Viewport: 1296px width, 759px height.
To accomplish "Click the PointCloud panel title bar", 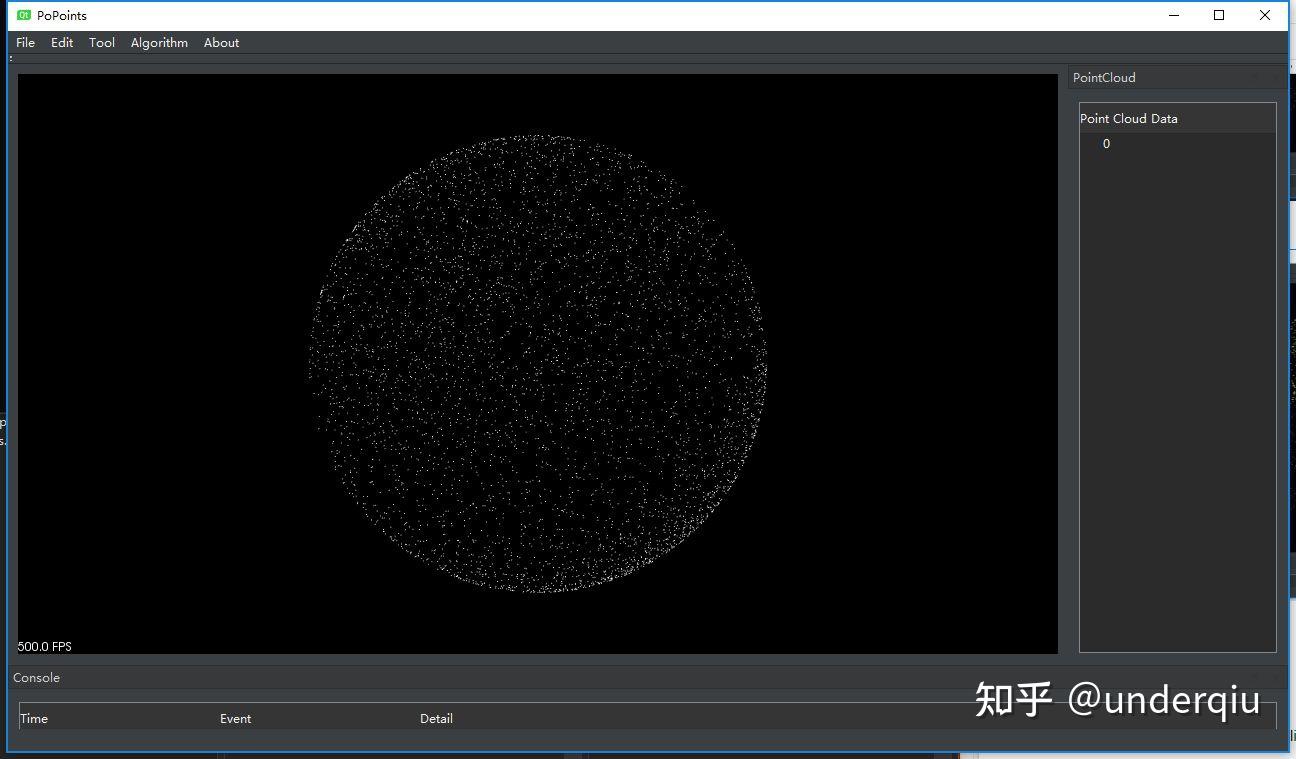I will coord(1104,77).
